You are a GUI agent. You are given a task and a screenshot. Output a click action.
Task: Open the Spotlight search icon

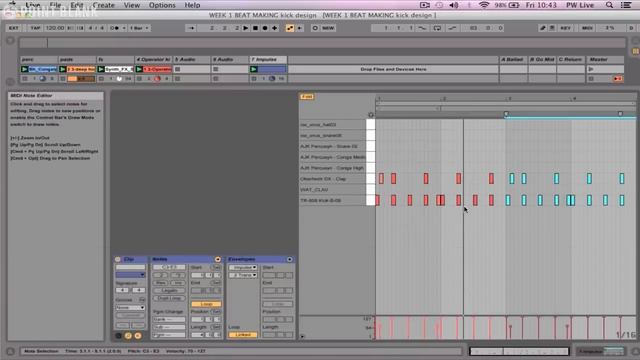click(609, 5)
